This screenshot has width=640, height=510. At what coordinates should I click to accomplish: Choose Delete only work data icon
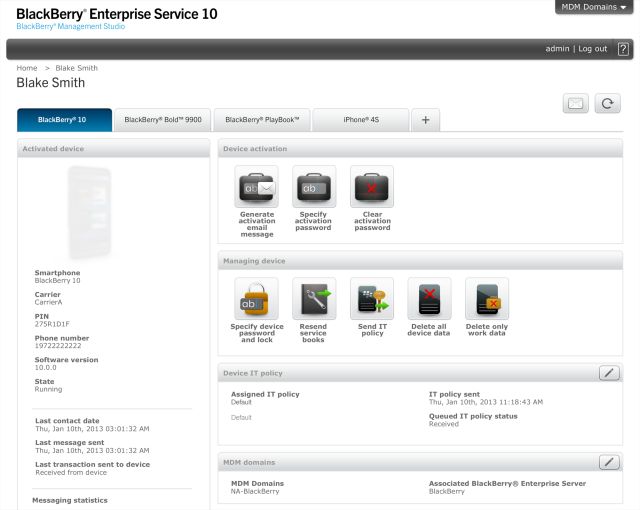pos(487,299)
